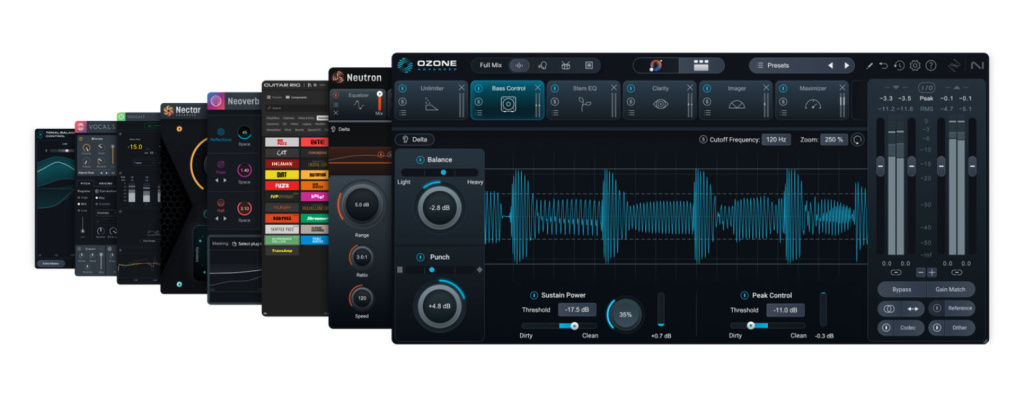The width and height of the screenshot is (1024, 399).
Task: Enable the Dither button
Action: coord(952,328)
